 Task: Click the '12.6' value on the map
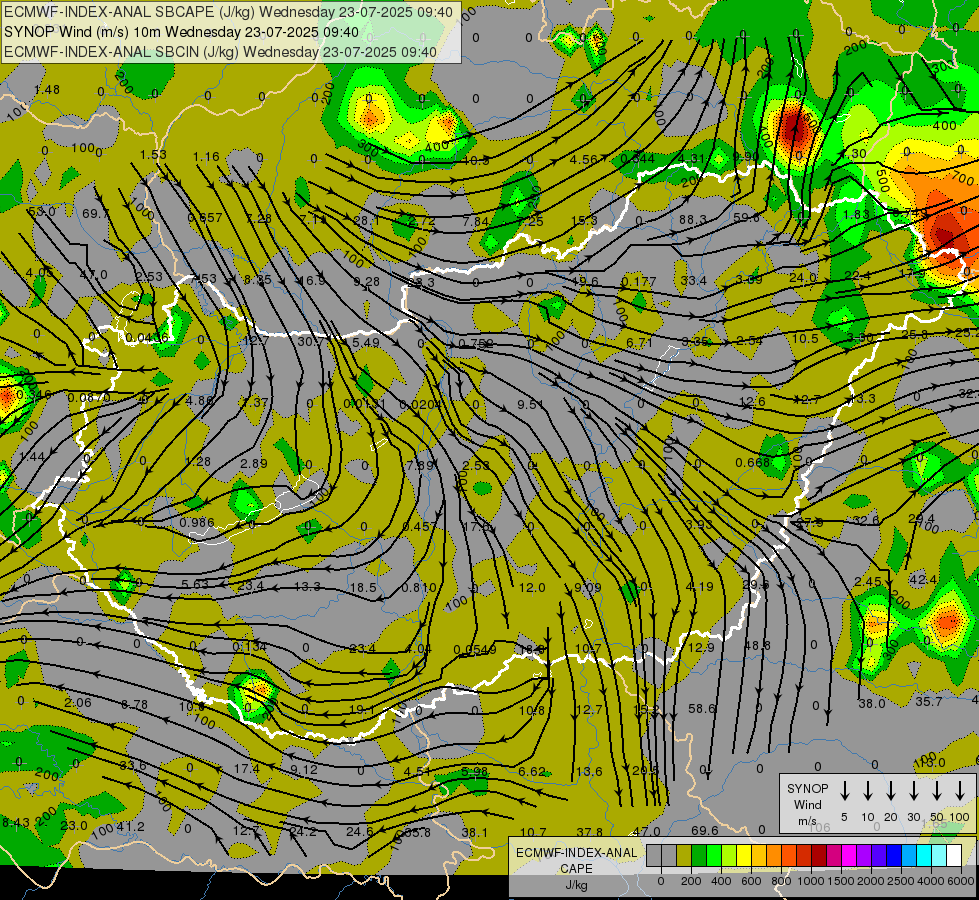[x=752, y=401]
